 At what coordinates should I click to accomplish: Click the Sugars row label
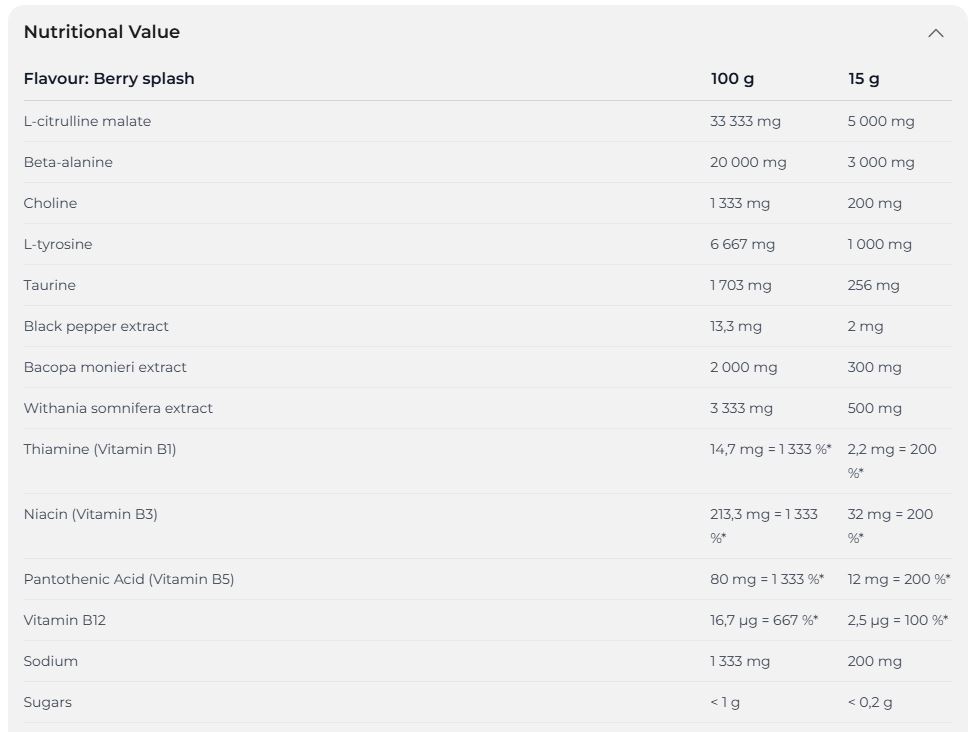(47, 702)
